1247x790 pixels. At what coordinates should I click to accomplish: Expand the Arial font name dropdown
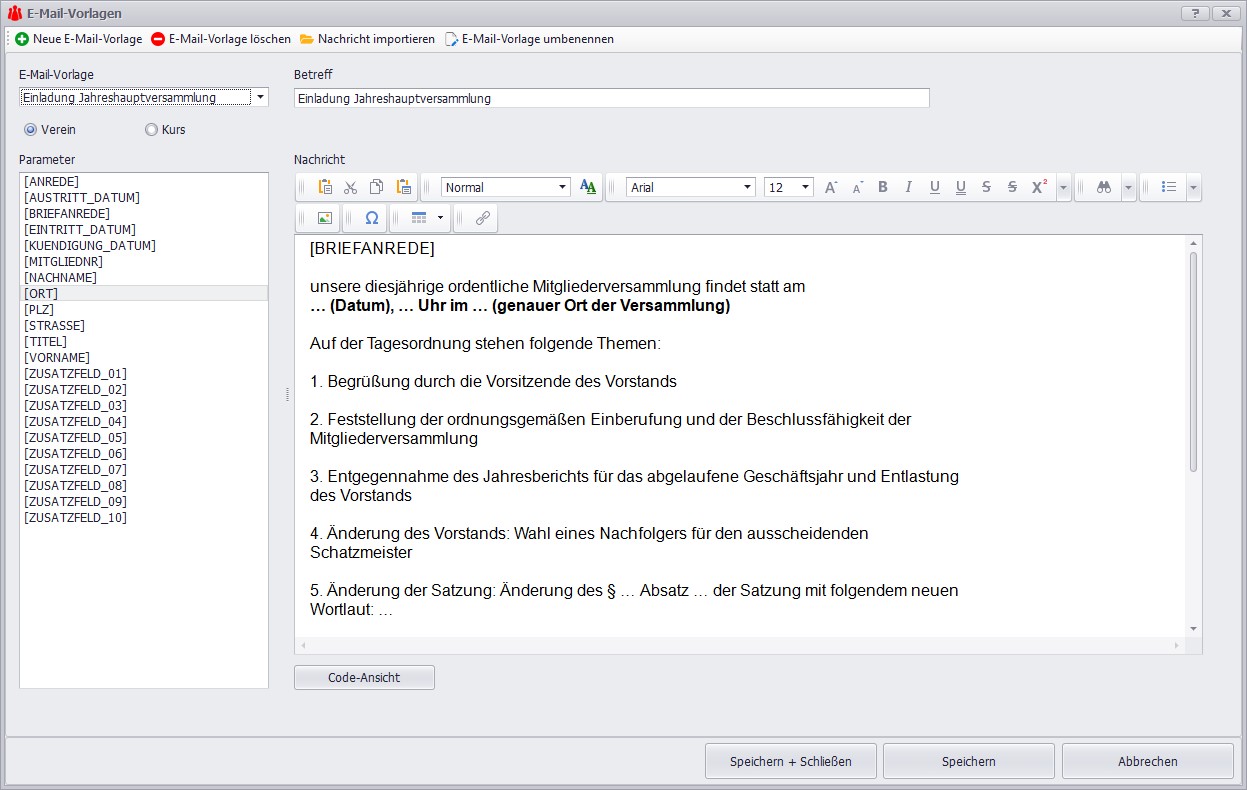tap(747, 187)
